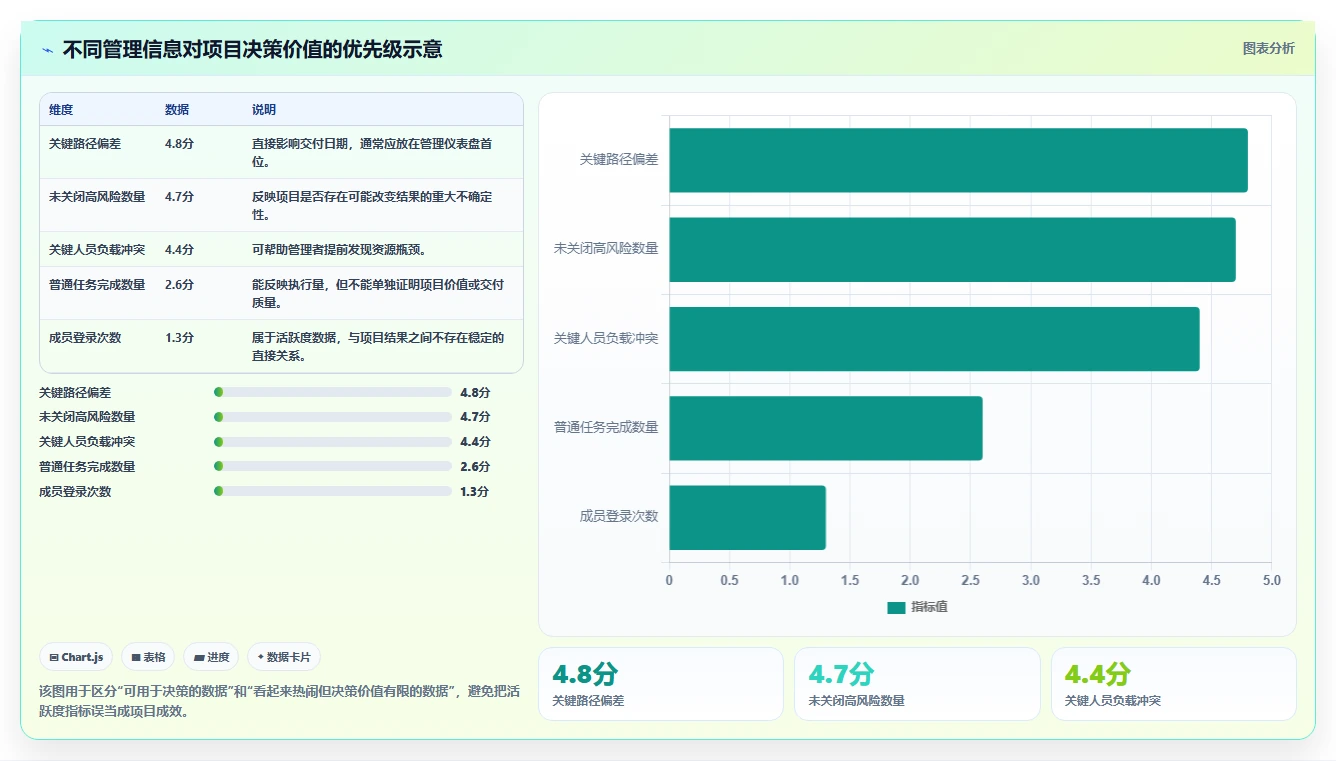Click the spark icon beside the page title
The image size is (1336, 761).
click(x=48, y=50)
